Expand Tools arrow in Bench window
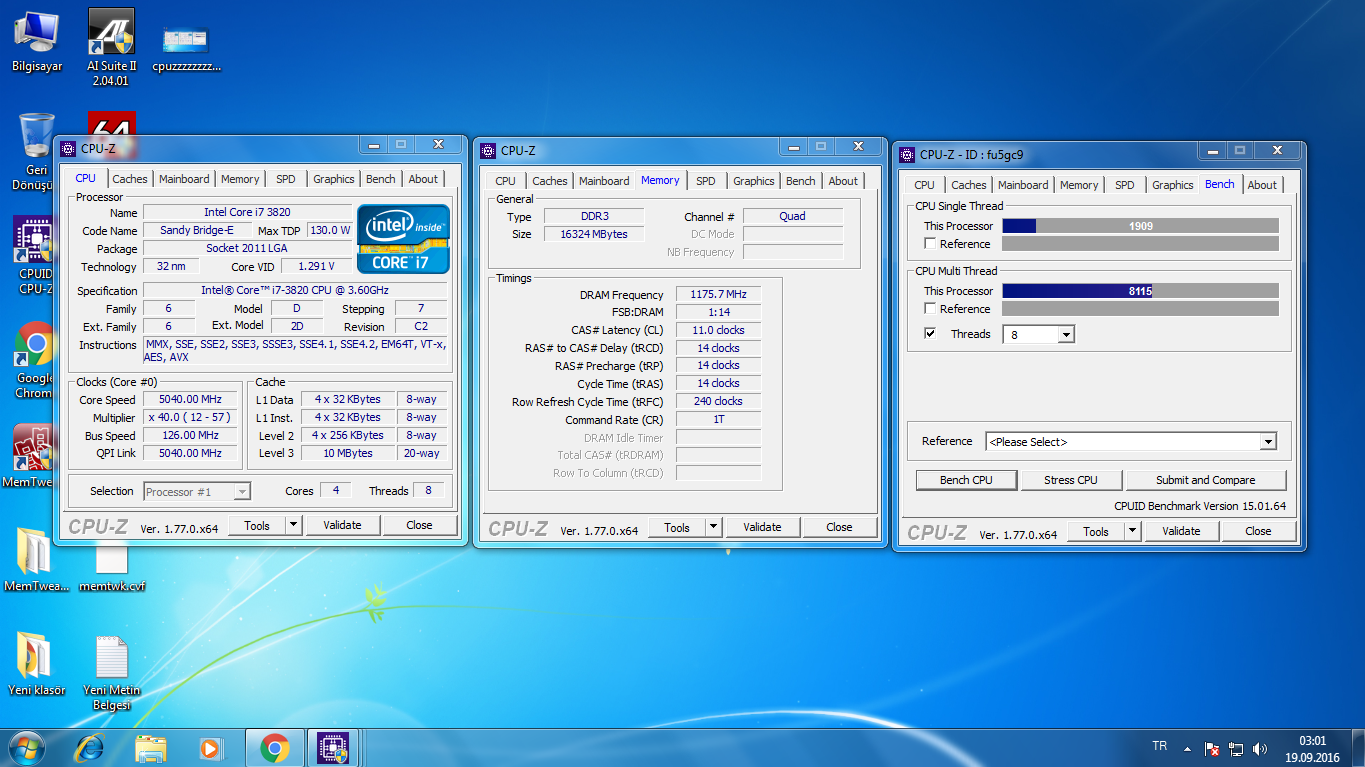The image size is (1365, 767). click(x=1132, y=532)
